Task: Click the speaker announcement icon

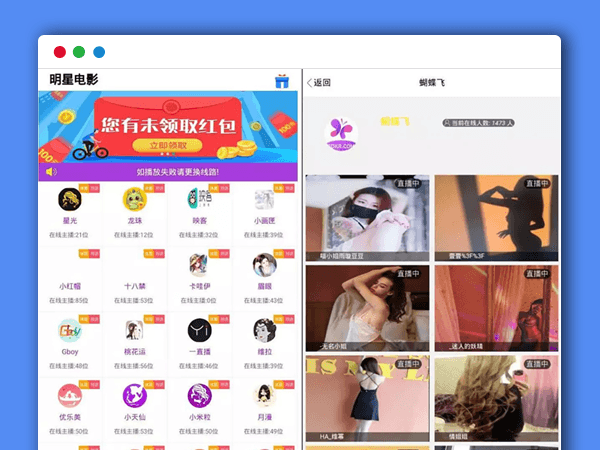Action: click(x=50, y=172)
